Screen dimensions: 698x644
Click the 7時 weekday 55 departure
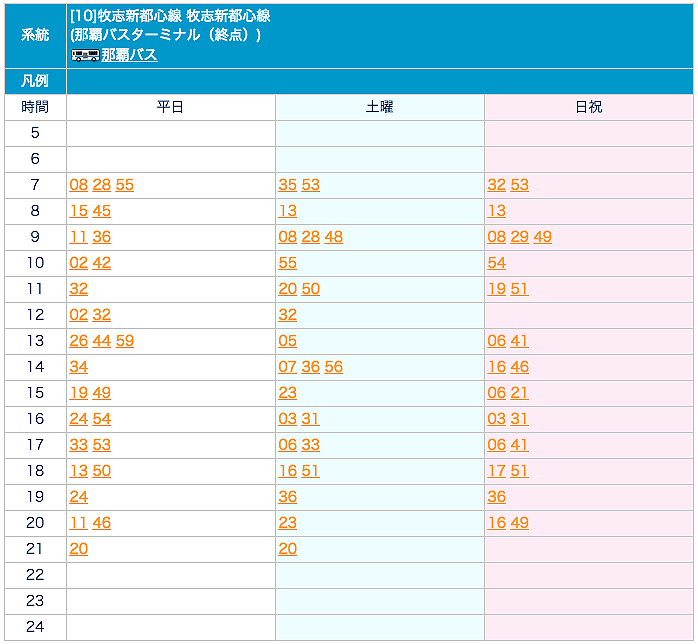click(124, 185)
